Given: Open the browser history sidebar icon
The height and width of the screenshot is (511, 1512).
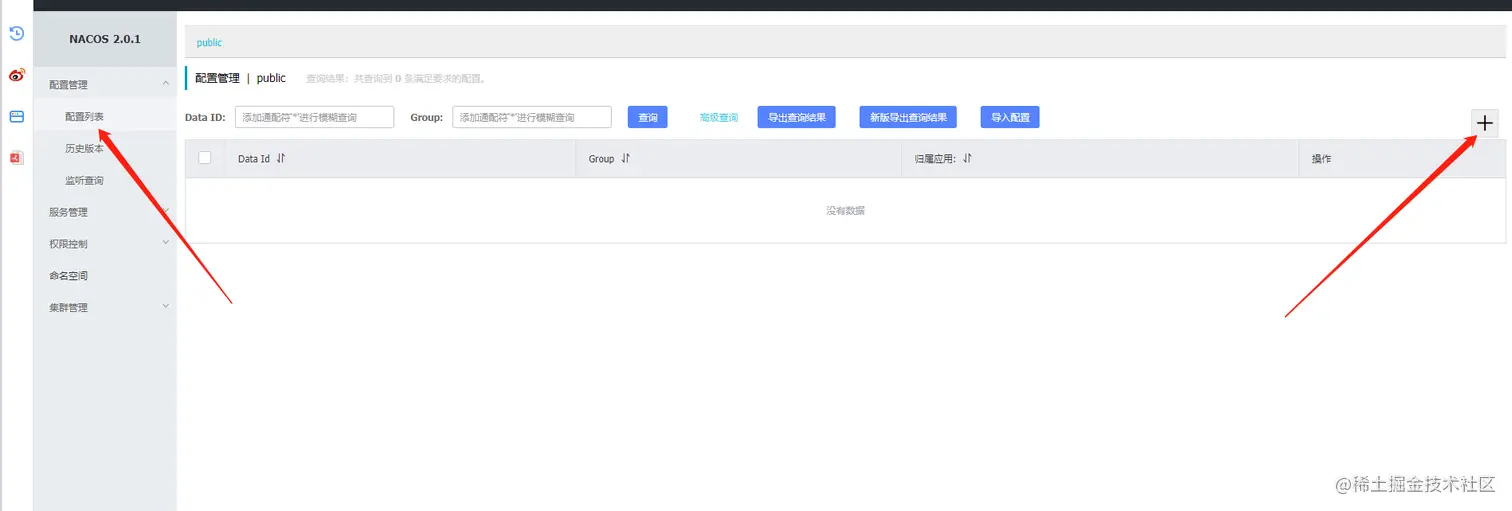Looking at the screenshot, I should tap(16, 34).
